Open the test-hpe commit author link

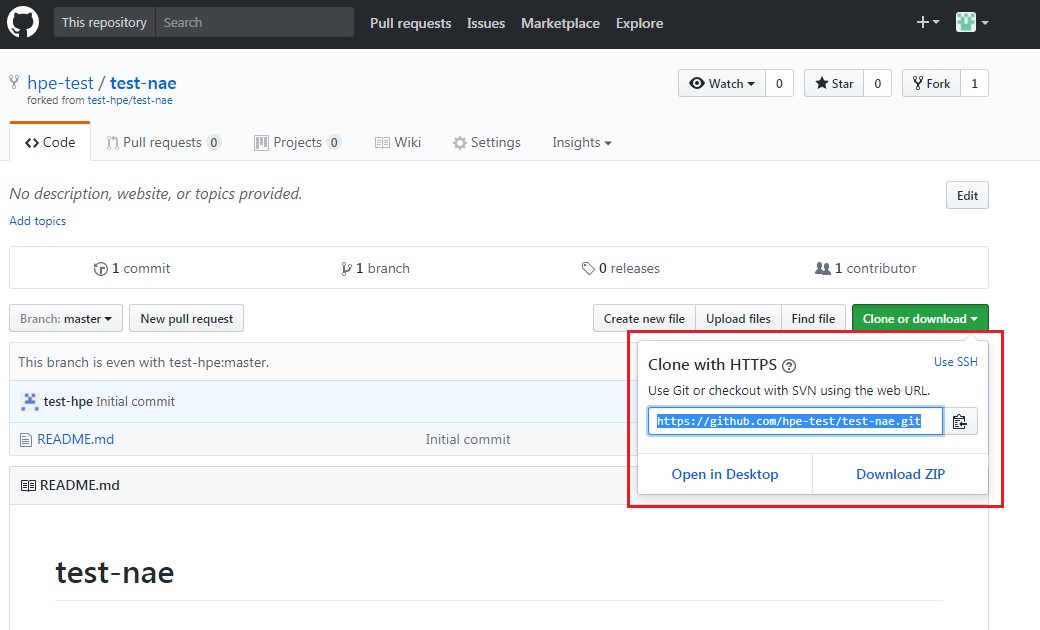(68, 402)
